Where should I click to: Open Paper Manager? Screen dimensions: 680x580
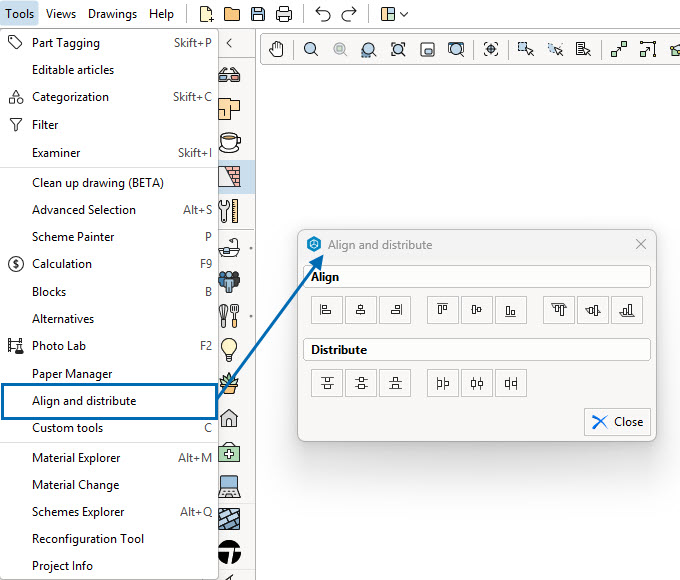pos(109,374)
